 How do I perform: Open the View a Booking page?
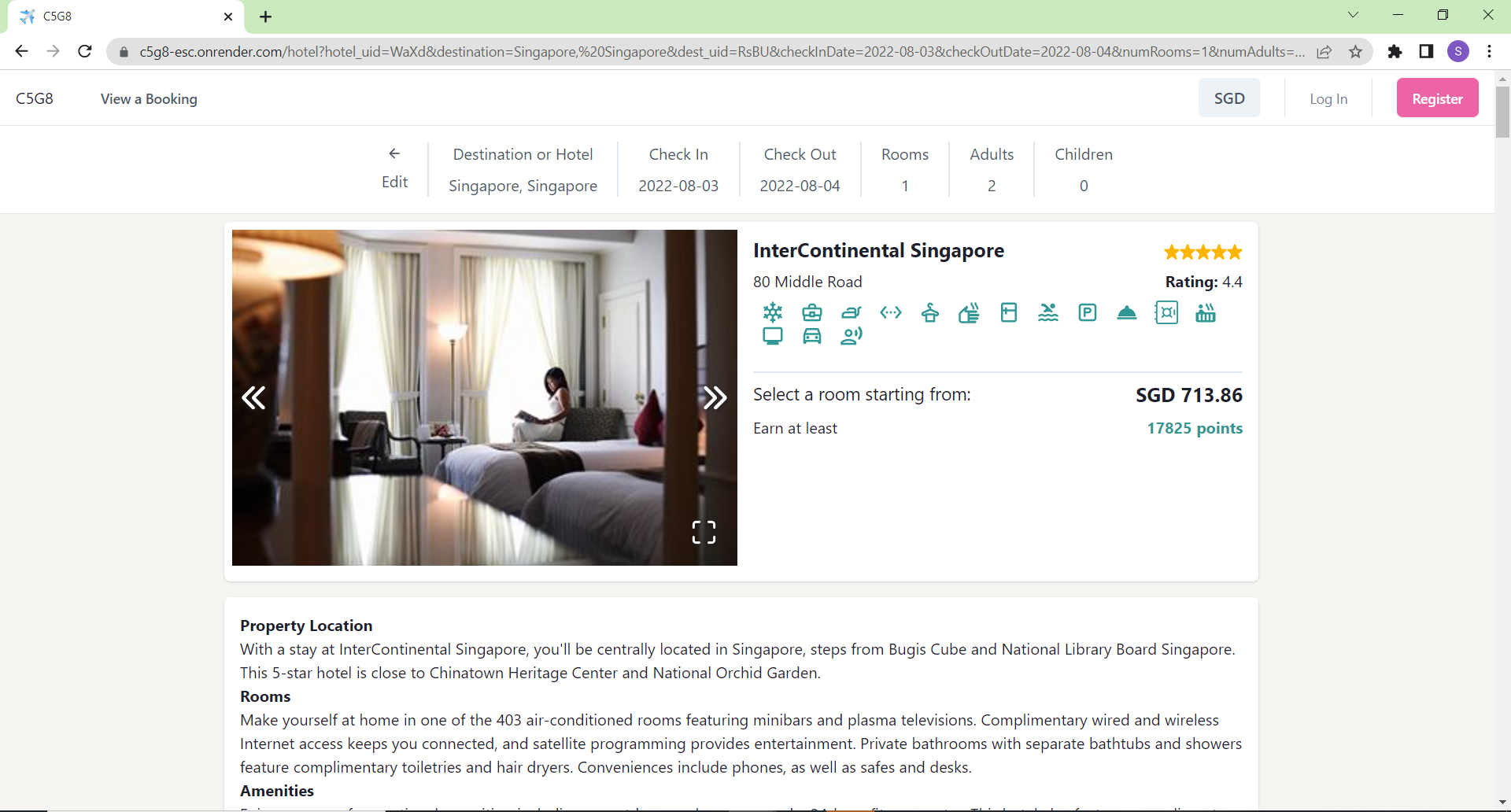[x=149, y=99]
